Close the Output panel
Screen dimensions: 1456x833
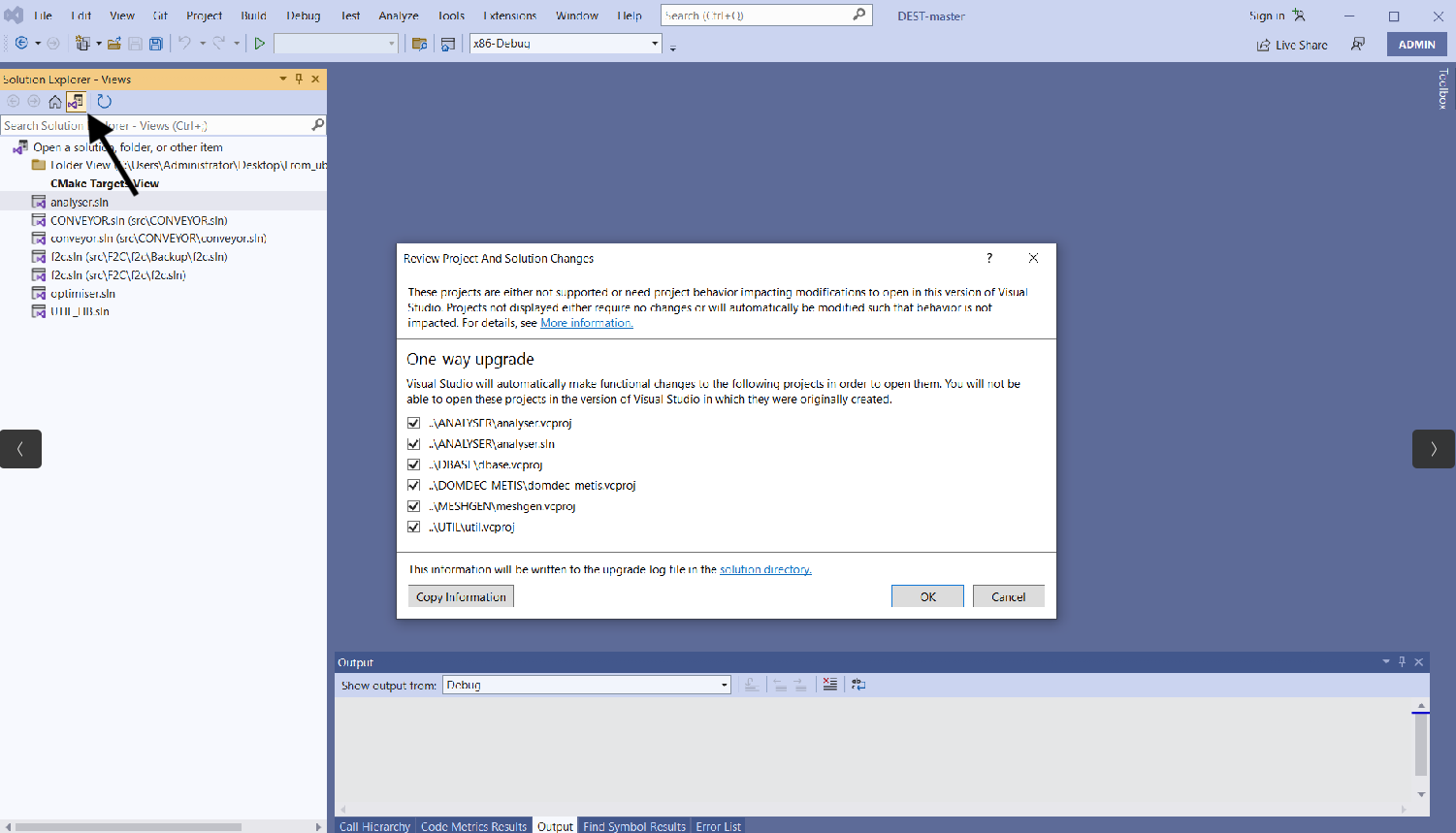pos(1418,661)
